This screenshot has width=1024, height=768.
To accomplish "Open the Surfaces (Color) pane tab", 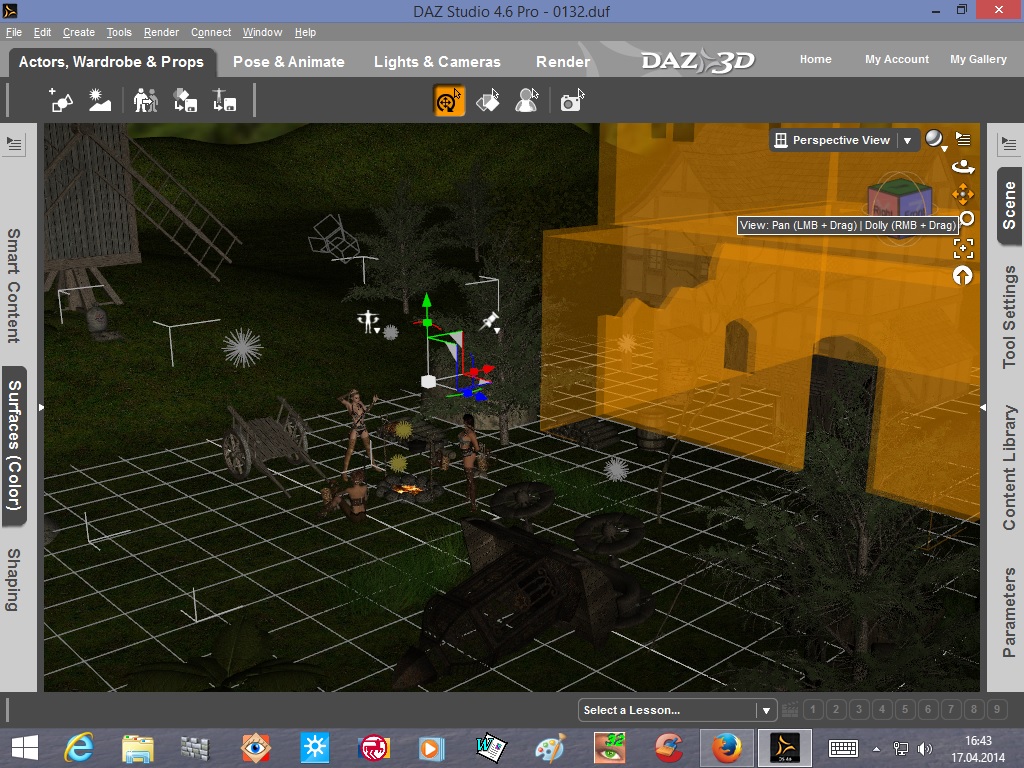I will tap(14, 445).
